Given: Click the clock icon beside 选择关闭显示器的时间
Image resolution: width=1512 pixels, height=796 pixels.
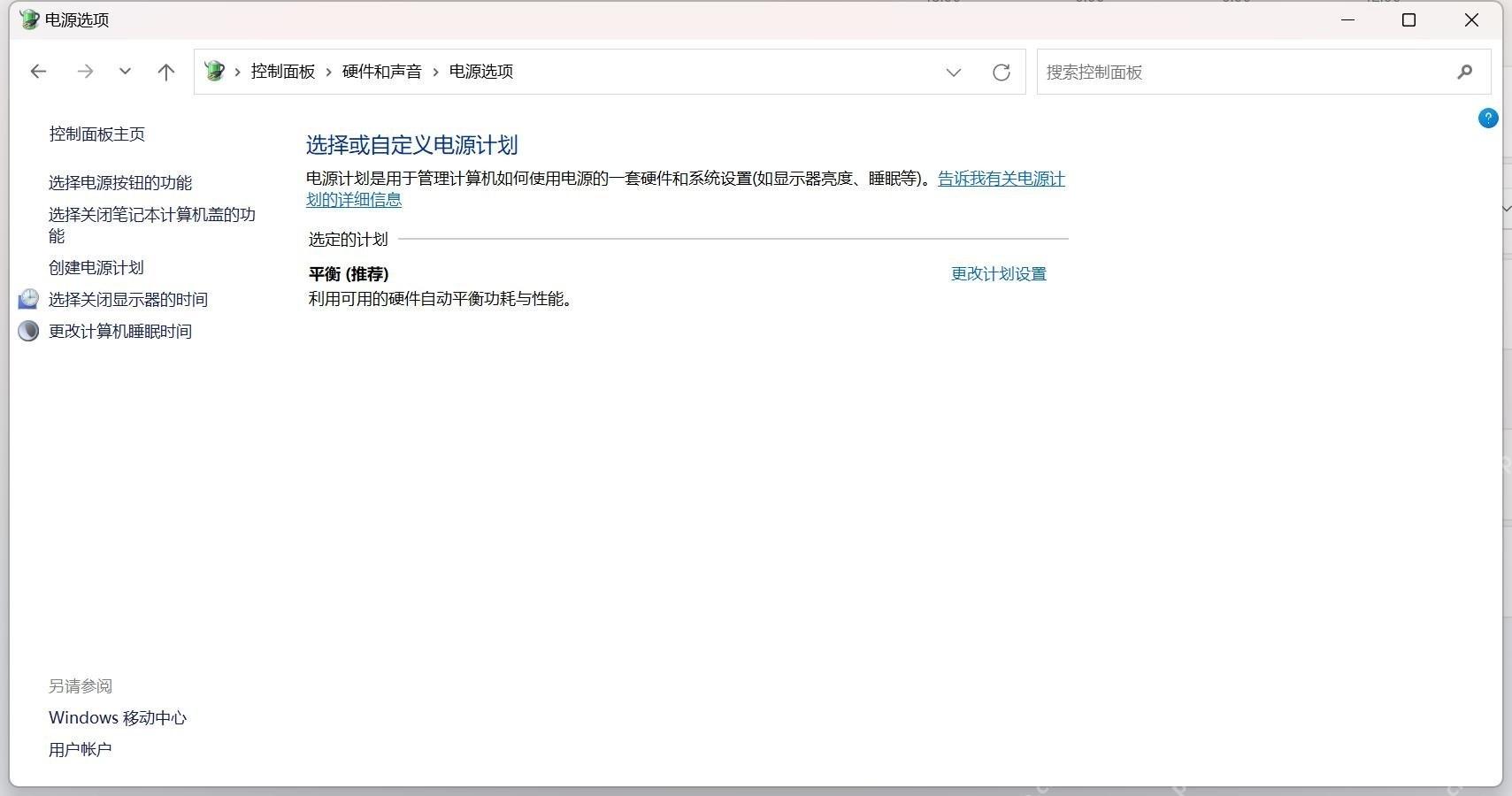Looking at the screenshot, I should coord(28,299).
